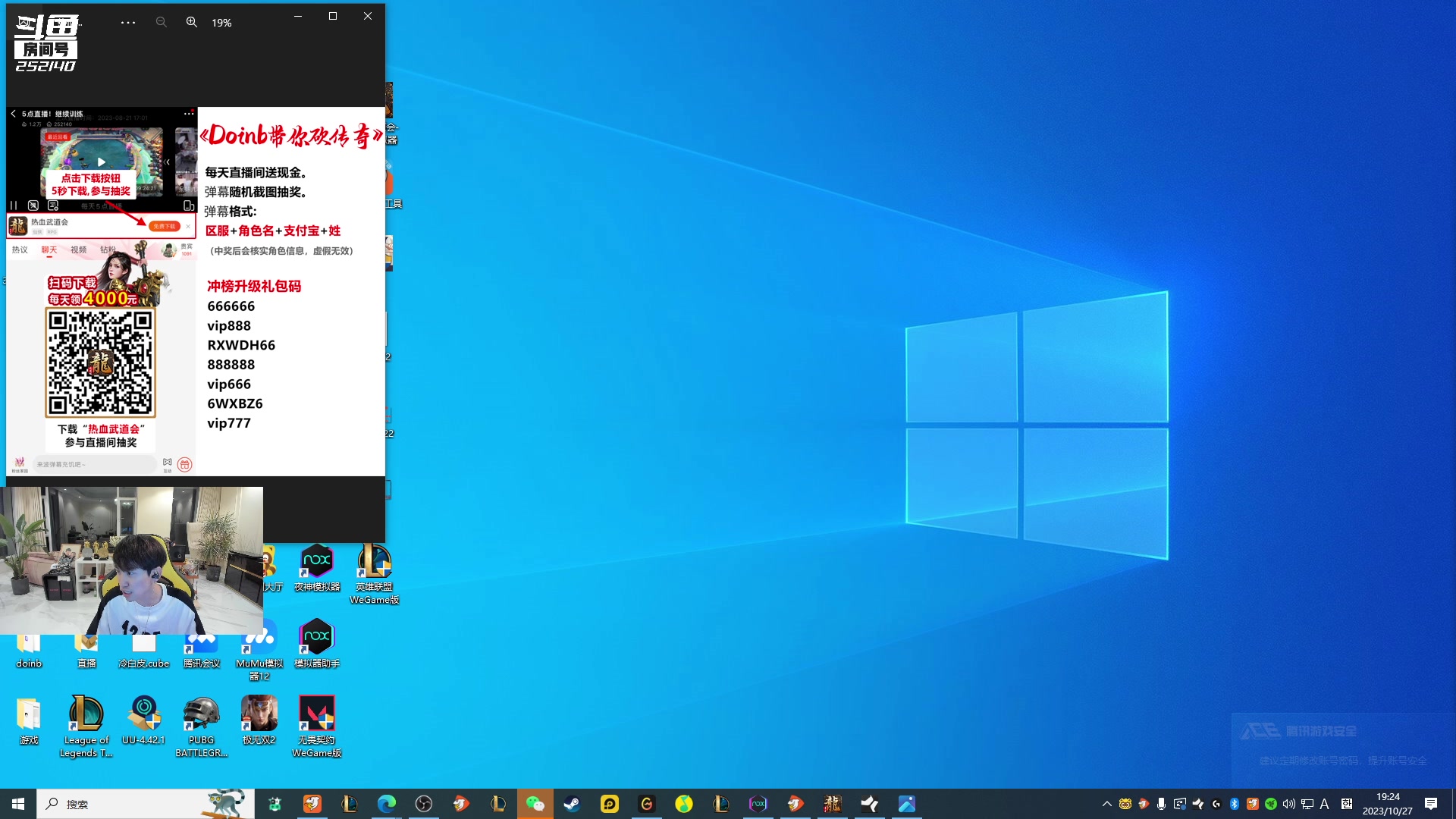Click the 聊天 tab in the image
Viewport: 1456px width, 819px height.
(49, 249)
